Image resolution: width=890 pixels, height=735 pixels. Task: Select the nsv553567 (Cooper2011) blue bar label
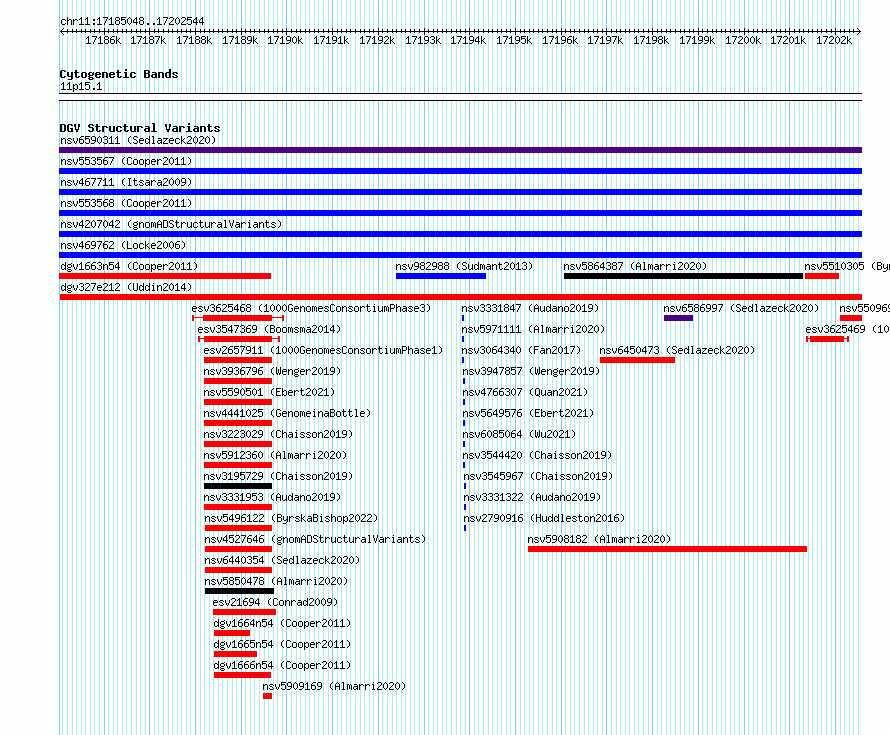click(x=126, y=161)
